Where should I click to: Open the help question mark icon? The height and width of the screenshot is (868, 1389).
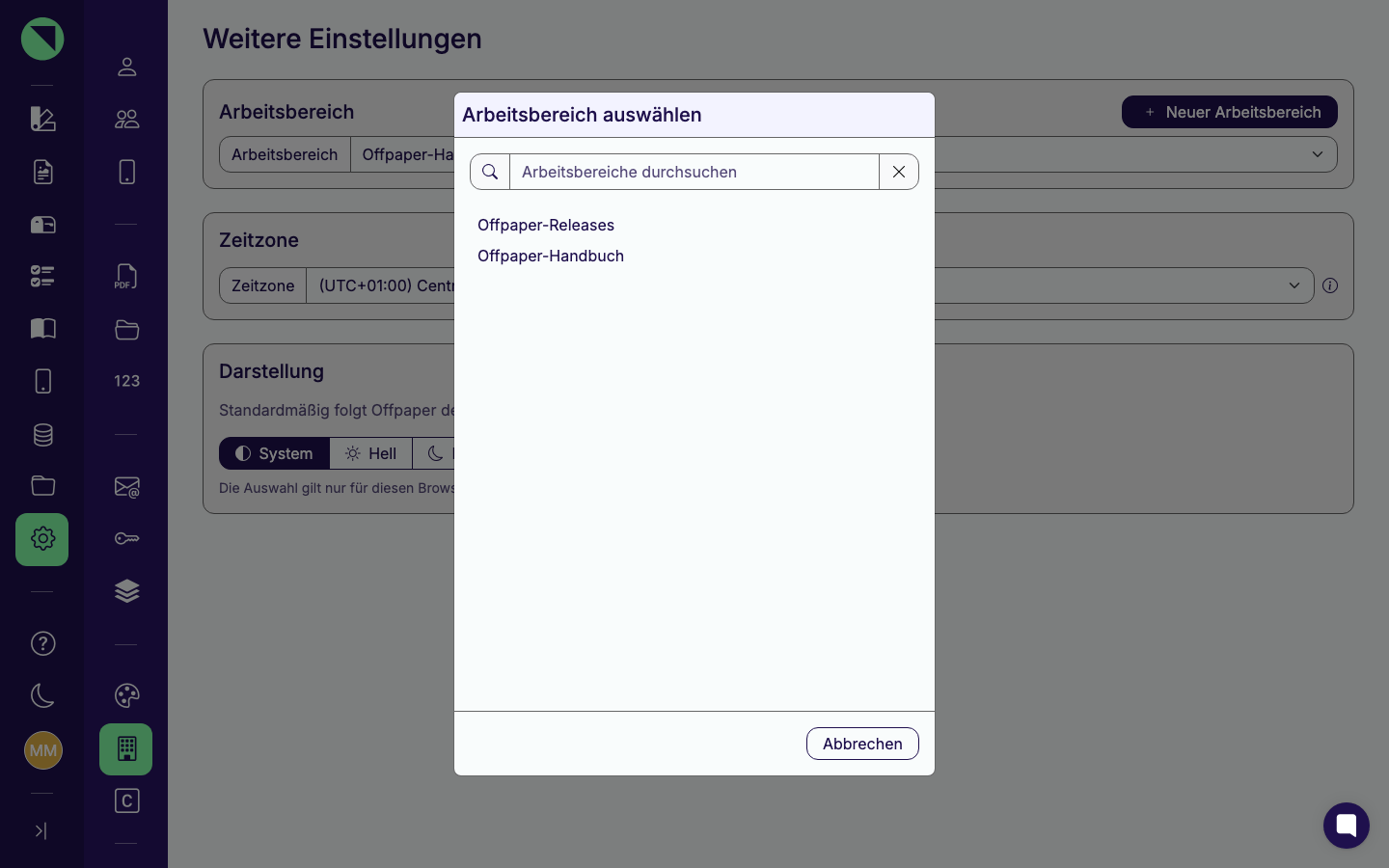click(42, 643)
